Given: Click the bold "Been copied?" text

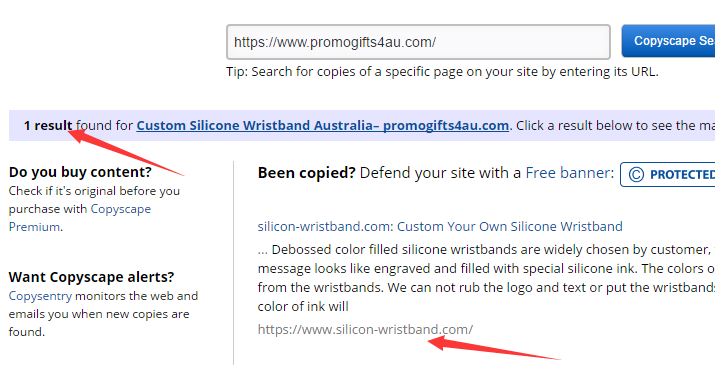Looking at the screenshot, I should point(306,173).
